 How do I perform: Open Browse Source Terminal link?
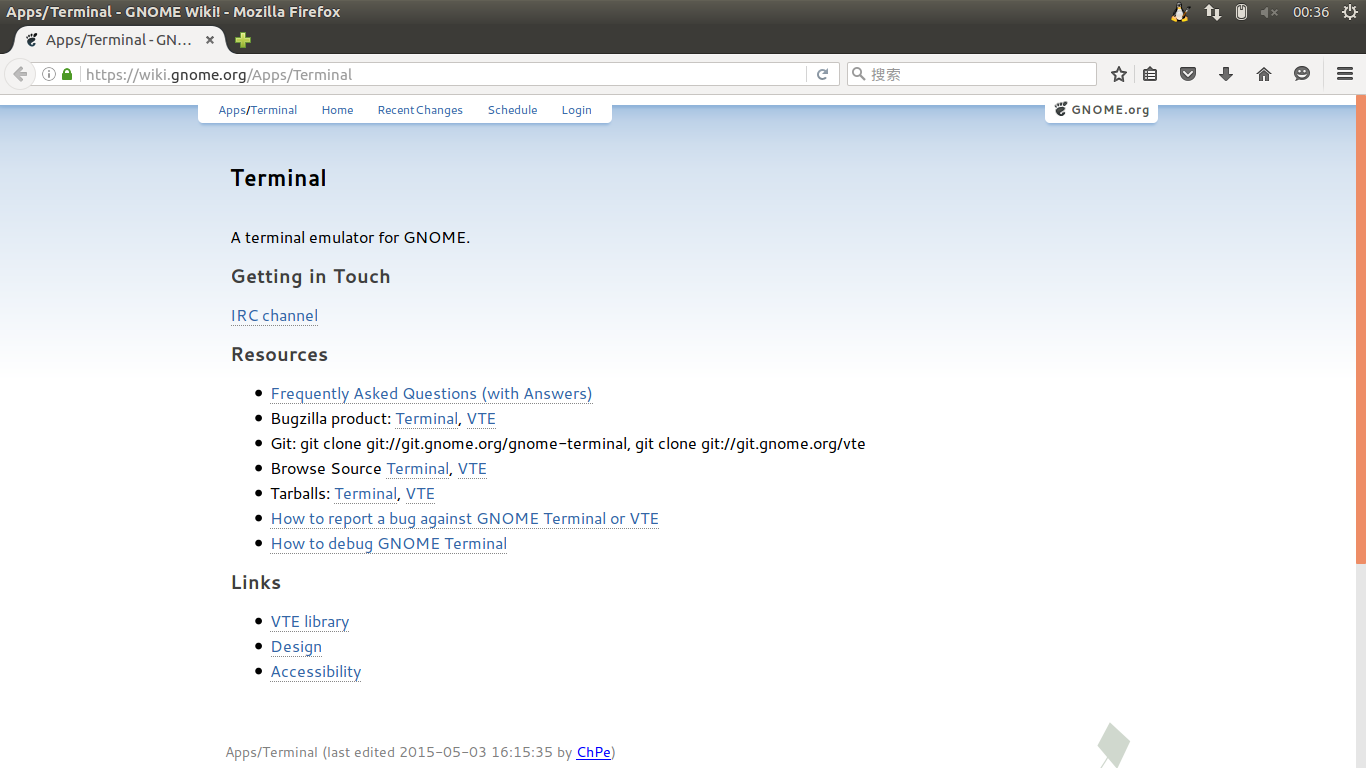417,469
